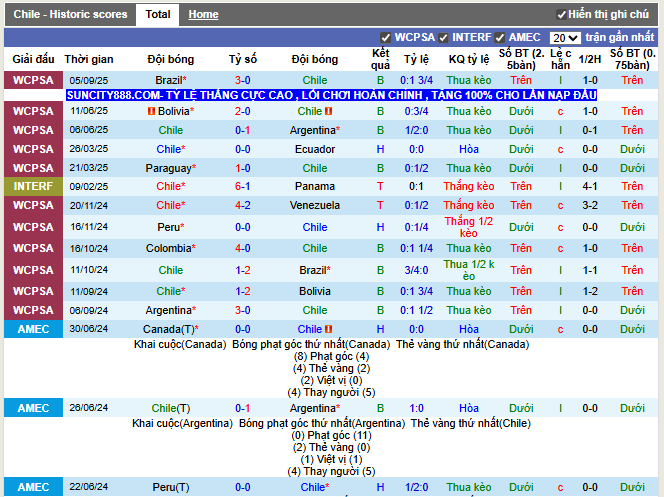Click the Thời gian column header

coord(89,59)
